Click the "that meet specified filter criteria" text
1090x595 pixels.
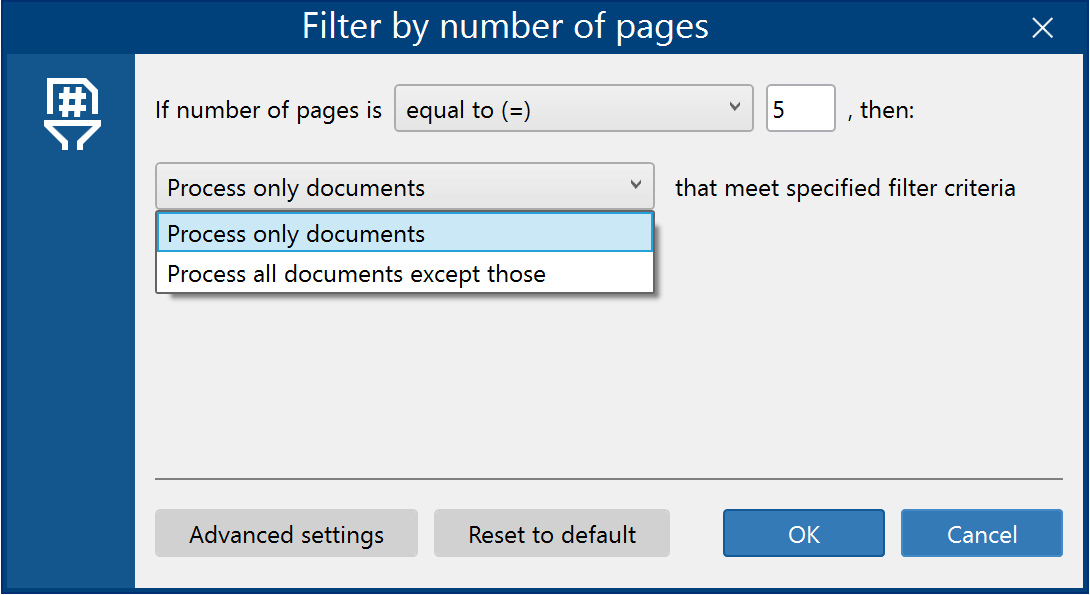[x=845, y=188]
